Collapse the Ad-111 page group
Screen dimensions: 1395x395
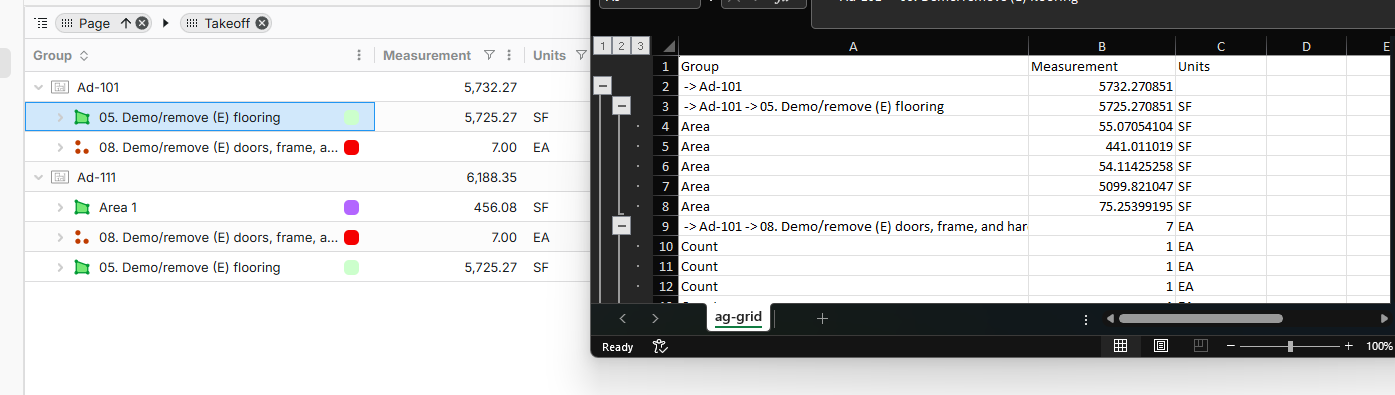39,177
